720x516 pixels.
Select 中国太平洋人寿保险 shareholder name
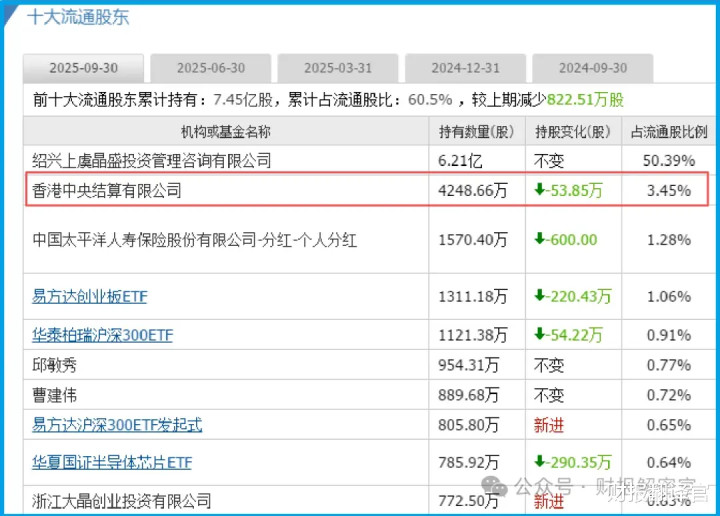pos(194,240)
